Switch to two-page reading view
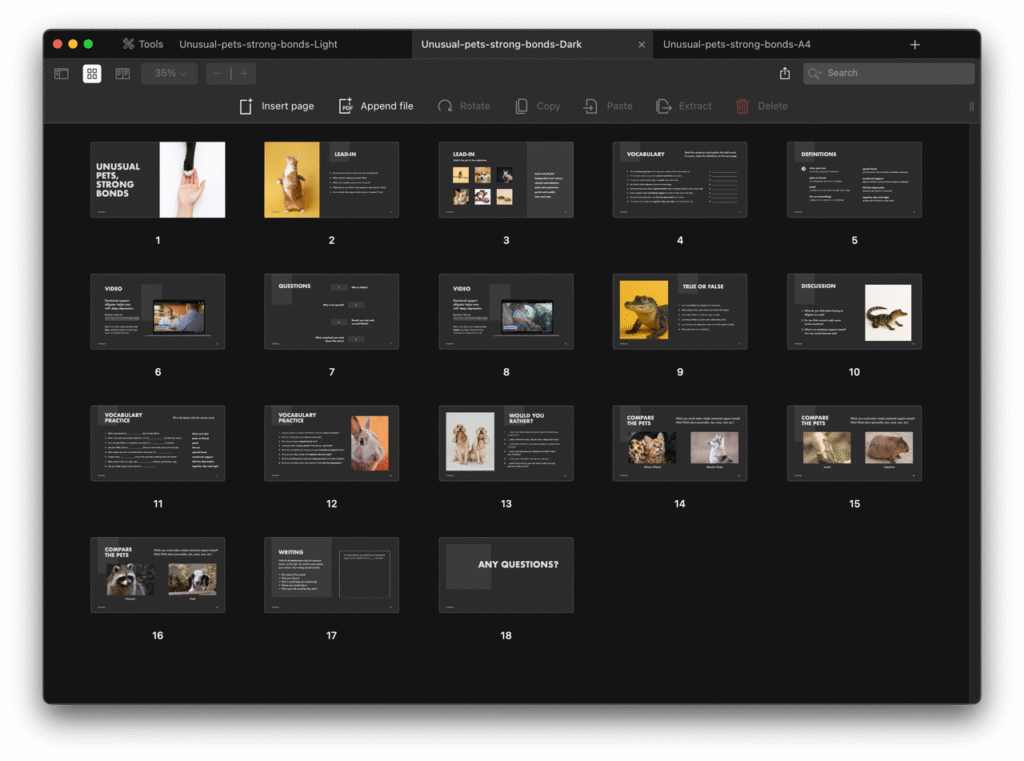 122,73
